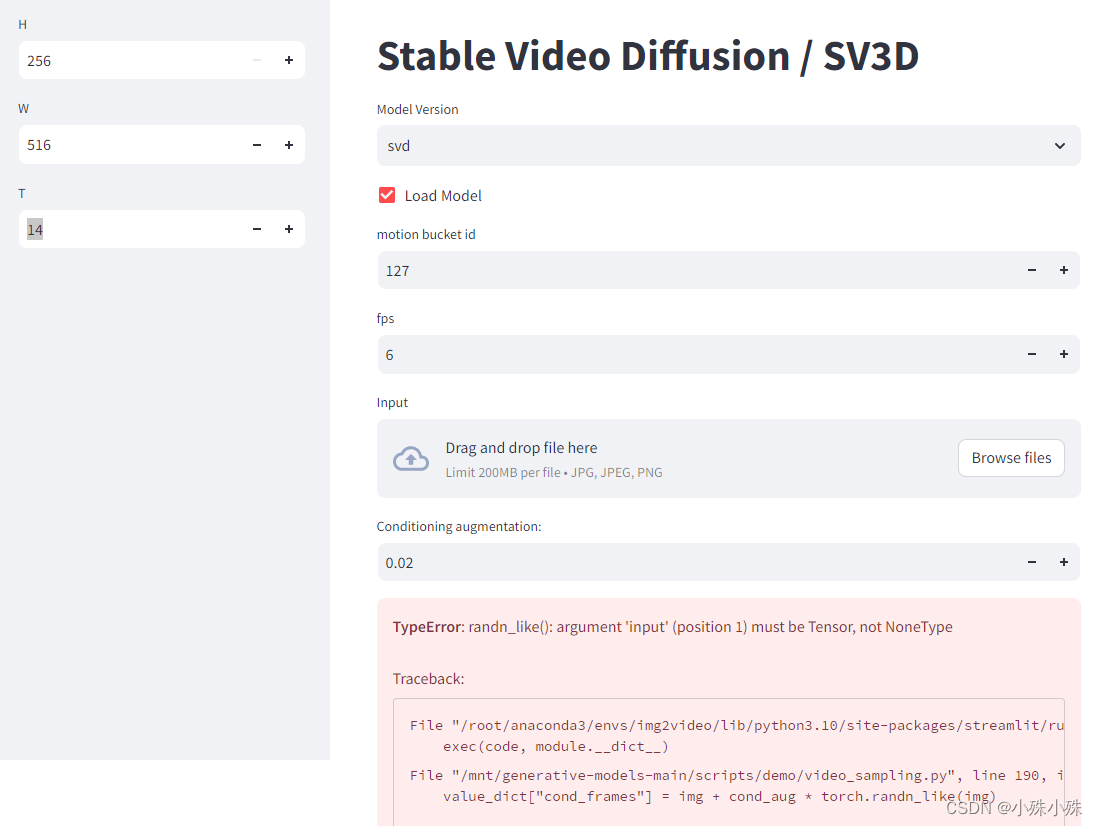
Task: Increase the H value with plus button
Action: [x=289, y=60]
